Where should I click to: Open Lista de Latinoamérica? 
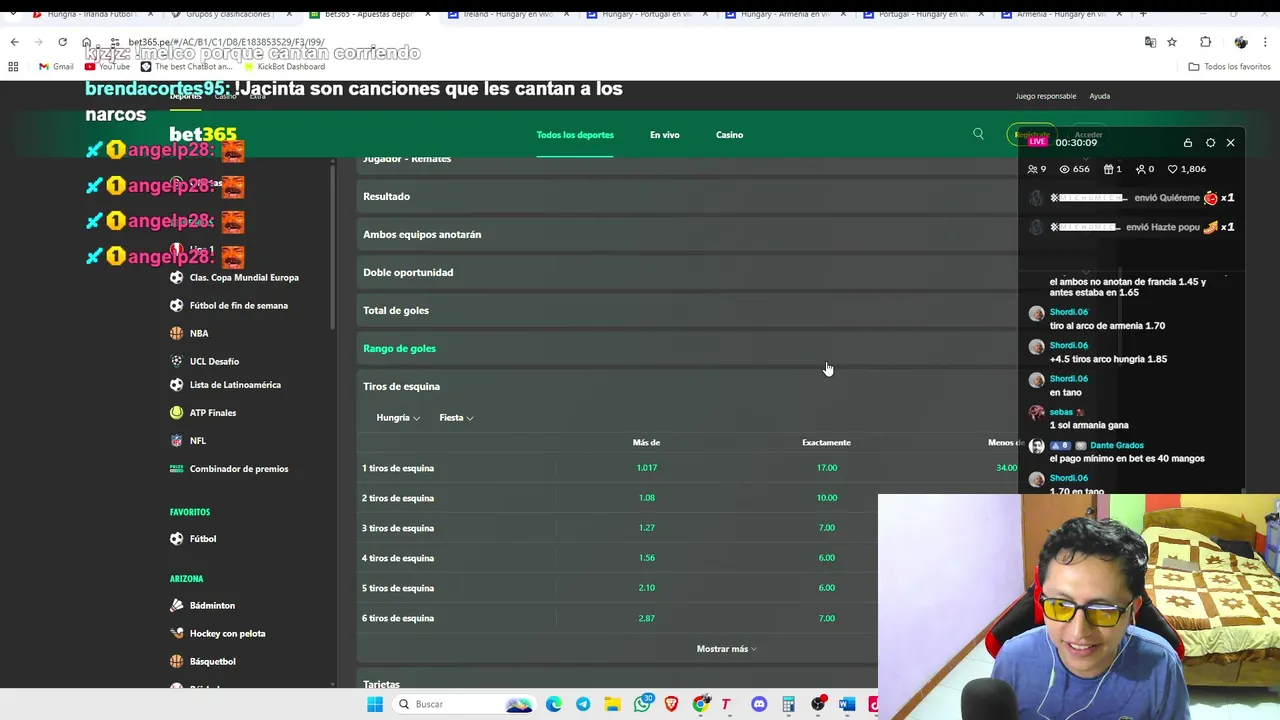click(235, 385)
